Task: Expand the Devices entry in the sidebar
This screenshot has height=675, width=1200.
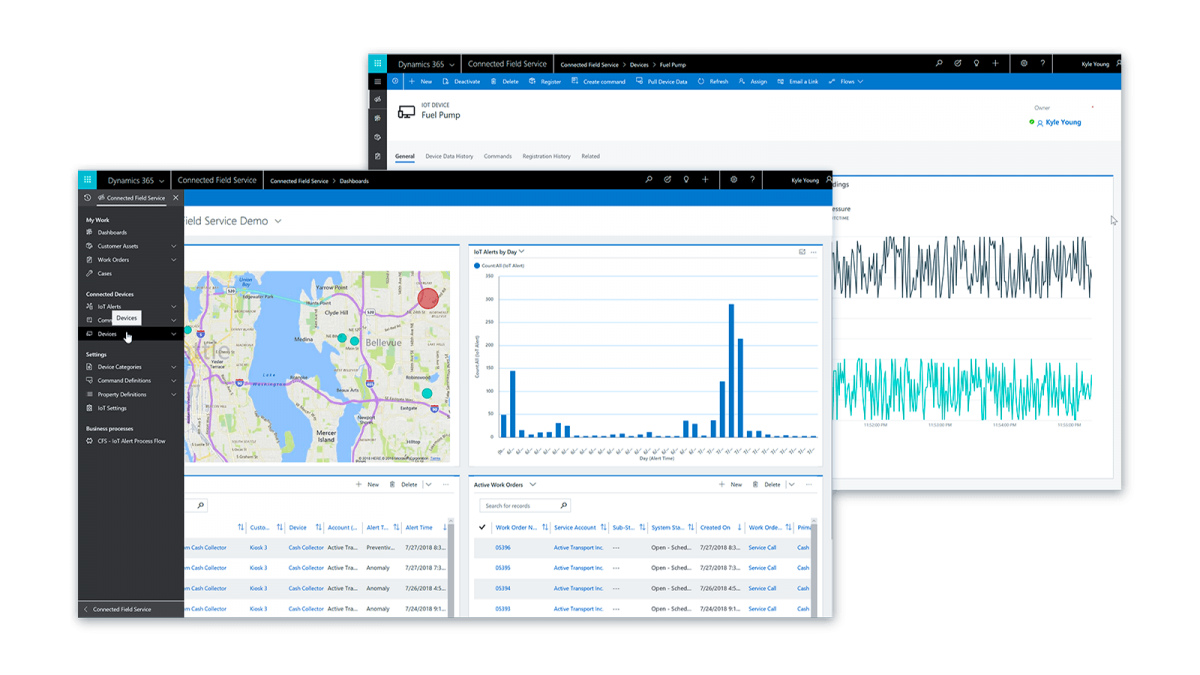Action: pyautogui.click(x=173, y=332)
